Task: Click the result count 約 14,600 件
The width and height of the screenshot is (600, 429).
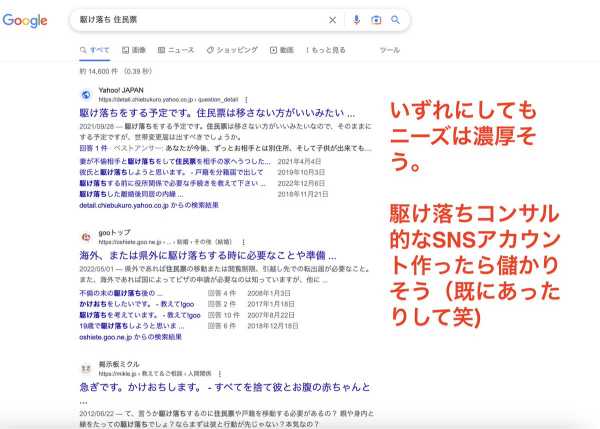Action: tap(98, 71)
